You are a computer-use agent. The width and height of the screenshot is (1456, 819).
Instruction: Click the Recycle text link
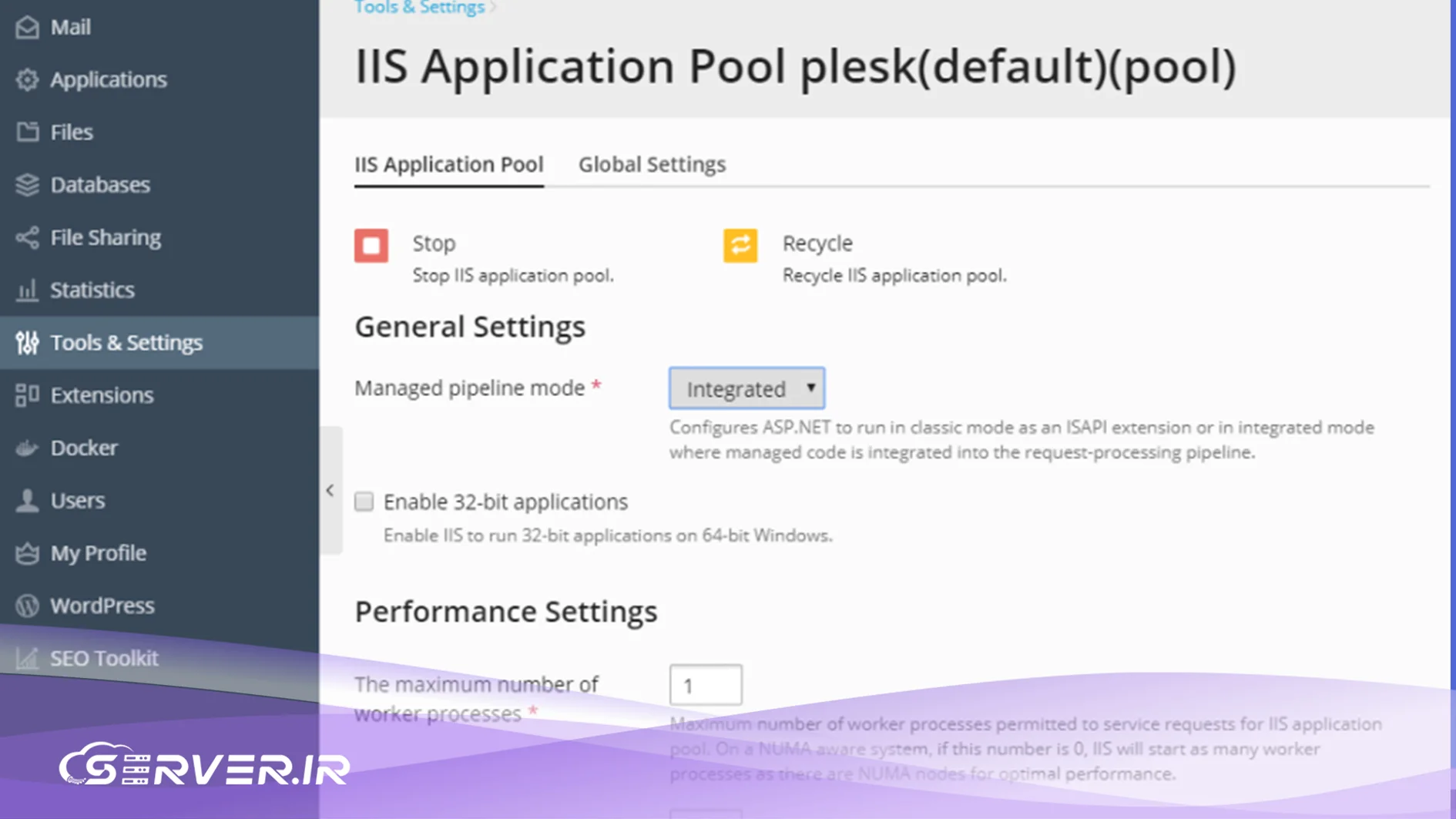coord(817,243)
